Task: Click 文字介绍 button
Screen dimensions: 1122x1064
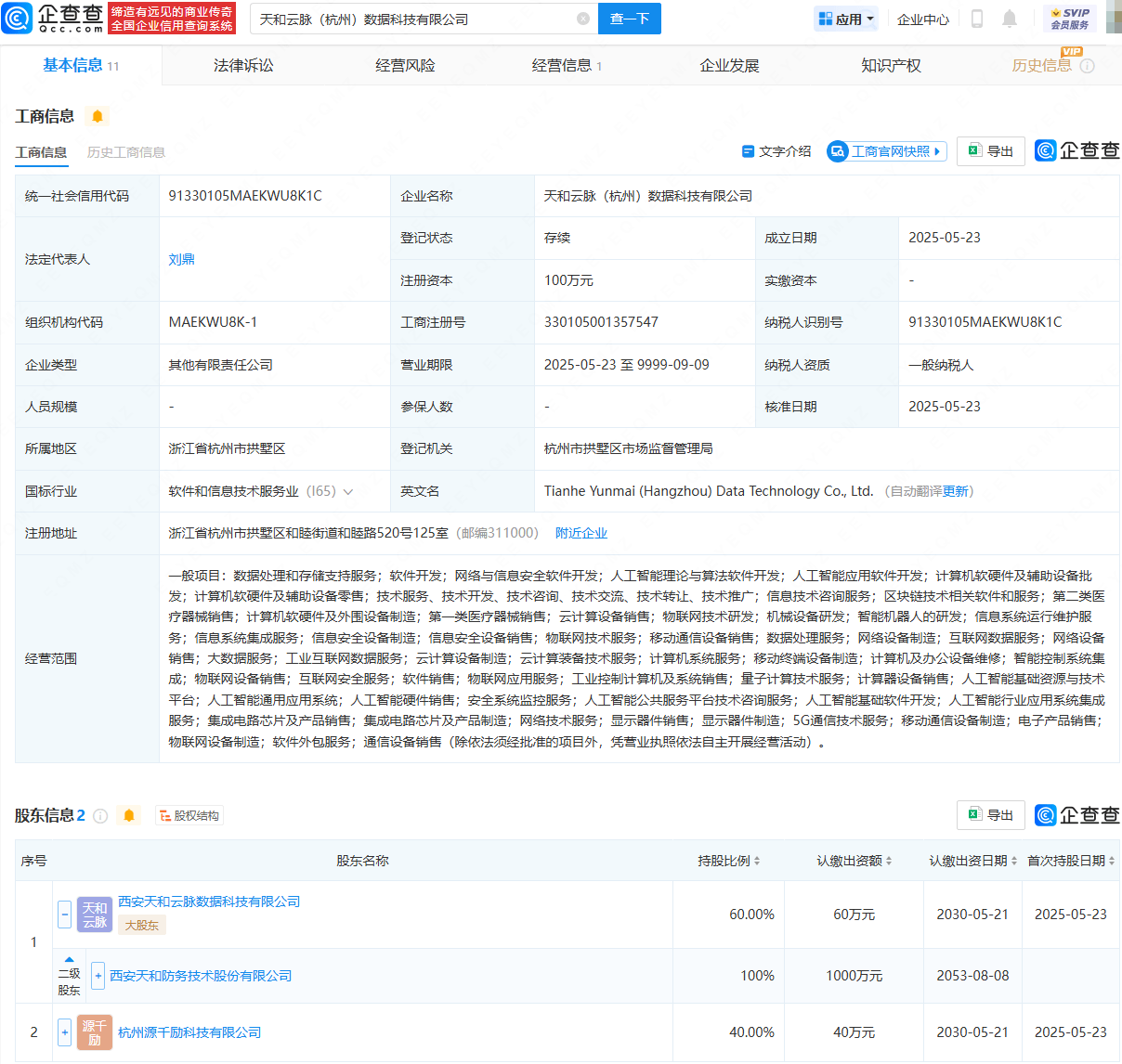Action: (776, 151)
